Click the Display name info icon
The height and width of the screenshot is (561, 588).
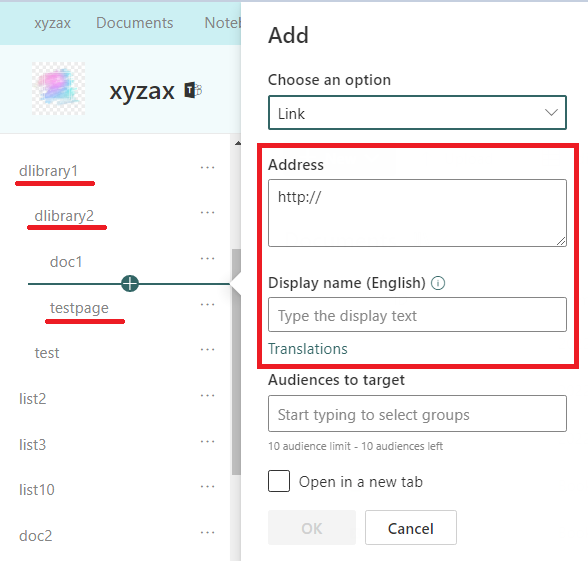pyautogui.click(x=438, y=283)
